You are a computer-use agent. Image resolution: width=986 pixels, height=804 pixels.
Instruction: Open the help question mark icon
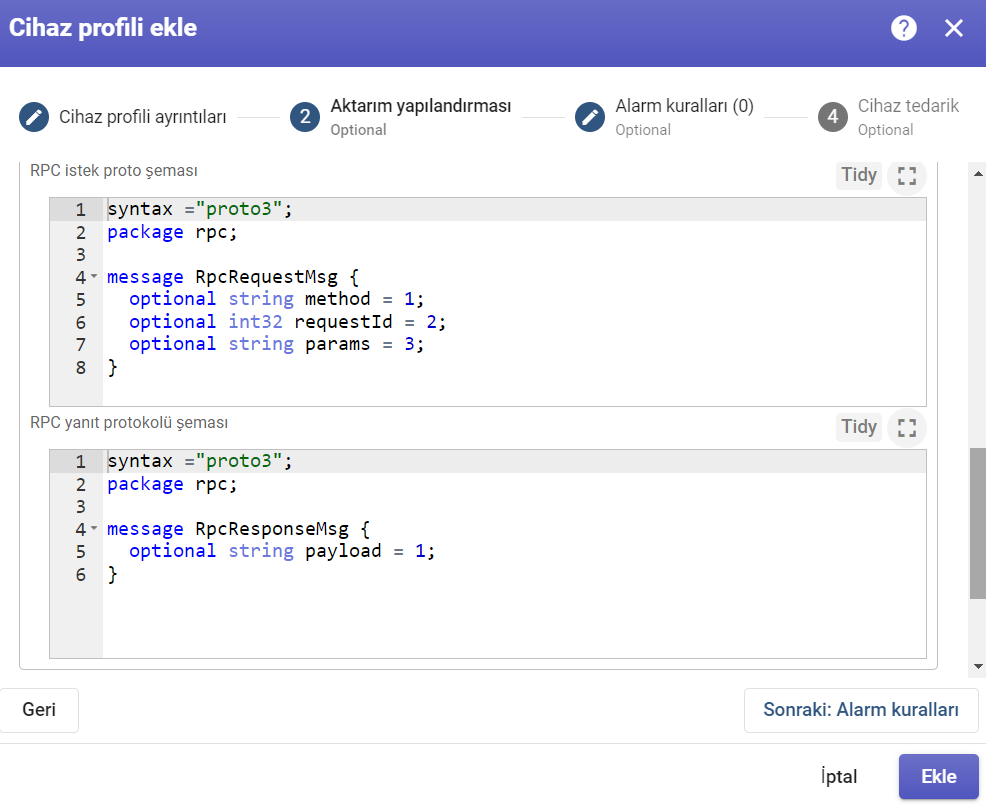tap(904, 28)
